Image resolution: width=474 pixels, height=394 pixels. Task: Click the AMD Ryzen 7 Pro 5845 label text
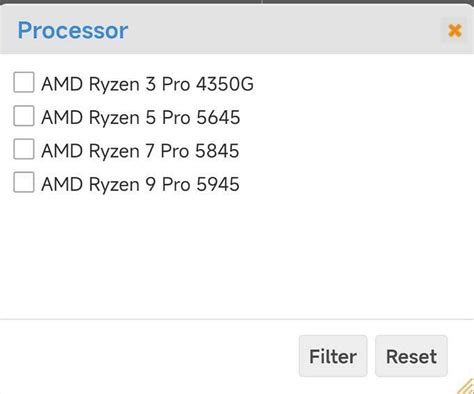140,151
